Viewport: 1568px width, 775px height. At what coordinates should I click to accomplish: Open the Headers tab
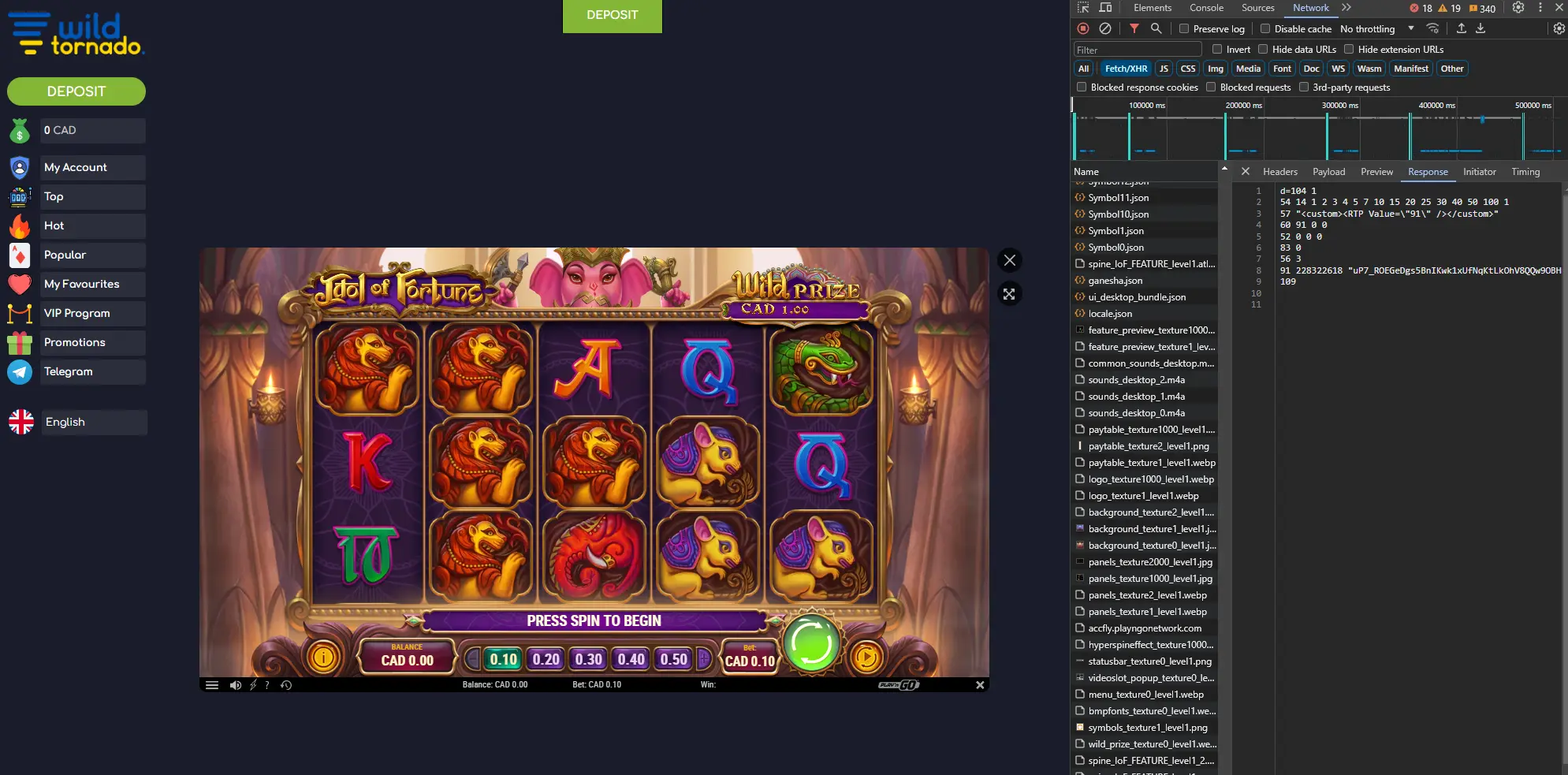pos(1279,172)
